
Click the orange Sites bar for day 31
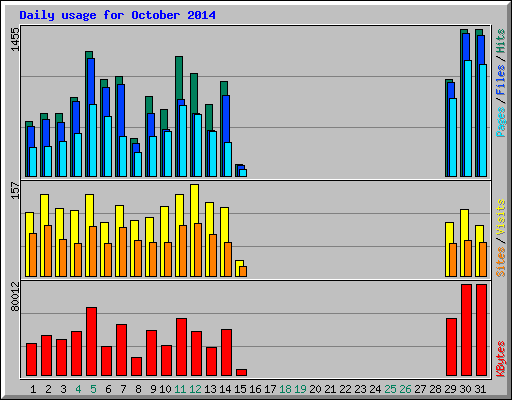(x=483, y=259)
